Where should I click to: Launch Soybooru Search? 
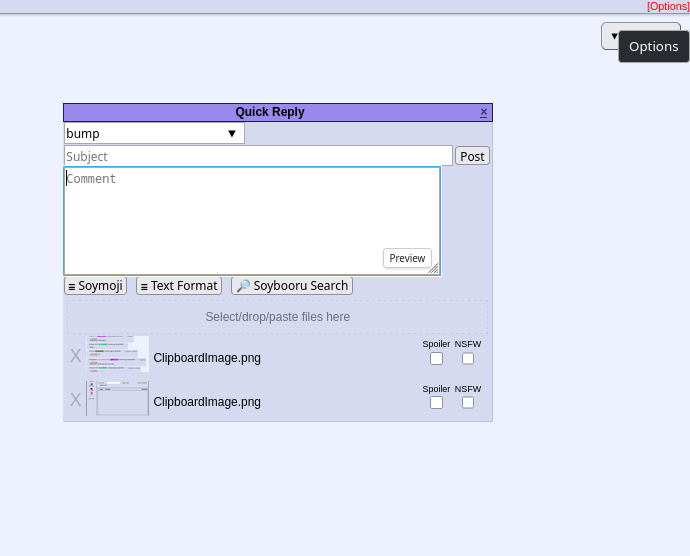tap(292, 286)
